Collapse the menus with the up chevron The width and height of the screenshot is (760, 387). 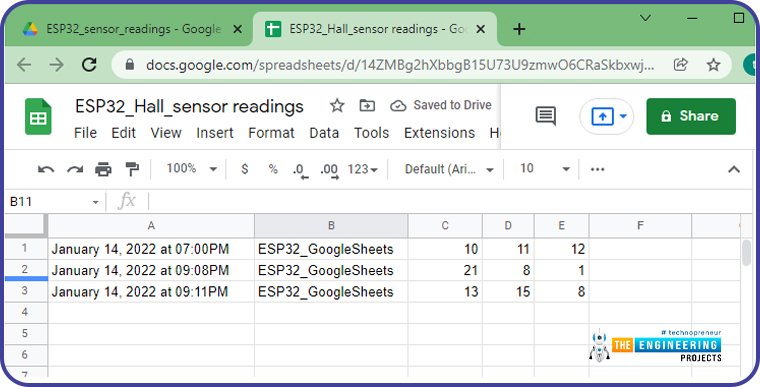pyautogui.click(x=734, y=169)
